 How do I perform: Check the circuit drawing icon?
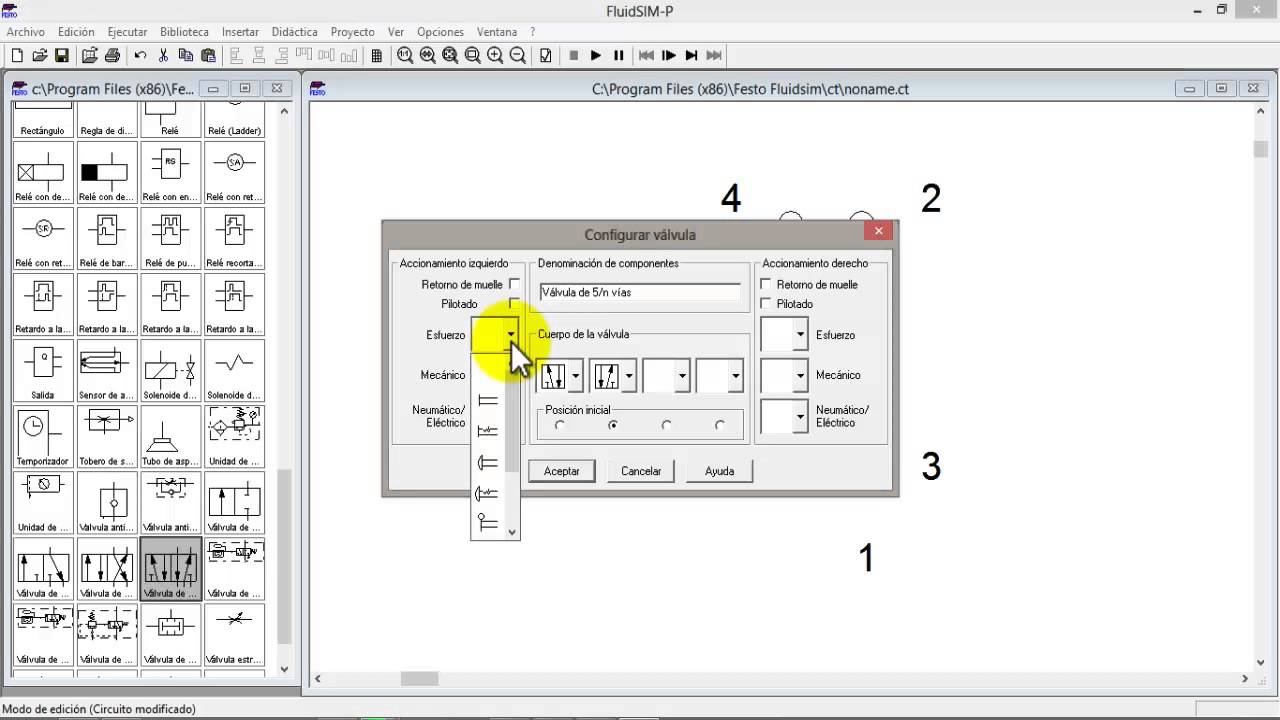tap(546, 56)
